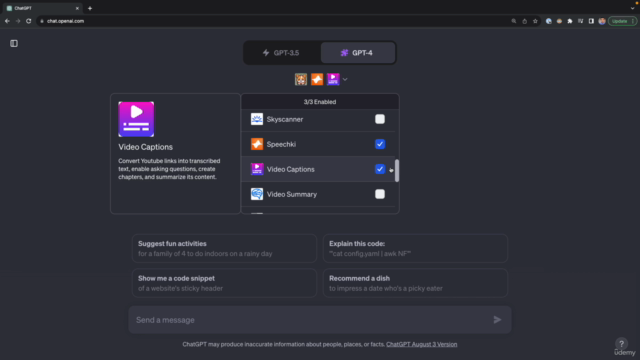Image resolution: width=640 pixels, height=360 pixels.
Task: Click the '3/3 Enabled' header text
Action: click(320, 102)
